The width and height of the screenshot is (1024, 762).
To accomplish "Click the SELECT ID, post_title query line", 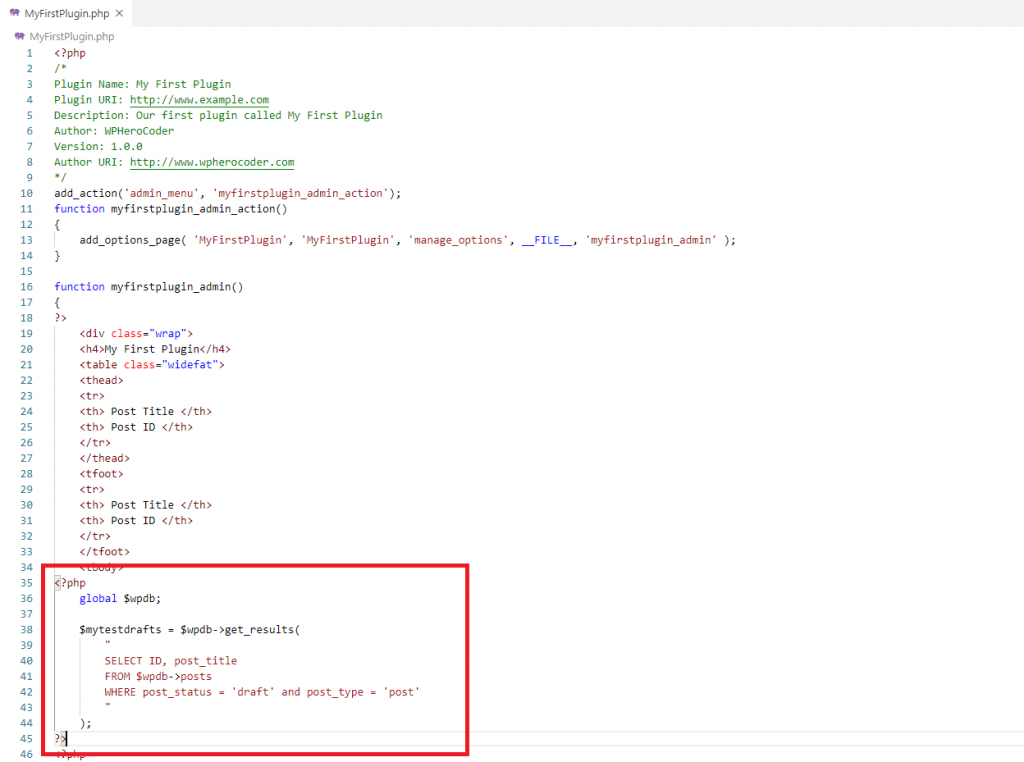I will [170, 661].
